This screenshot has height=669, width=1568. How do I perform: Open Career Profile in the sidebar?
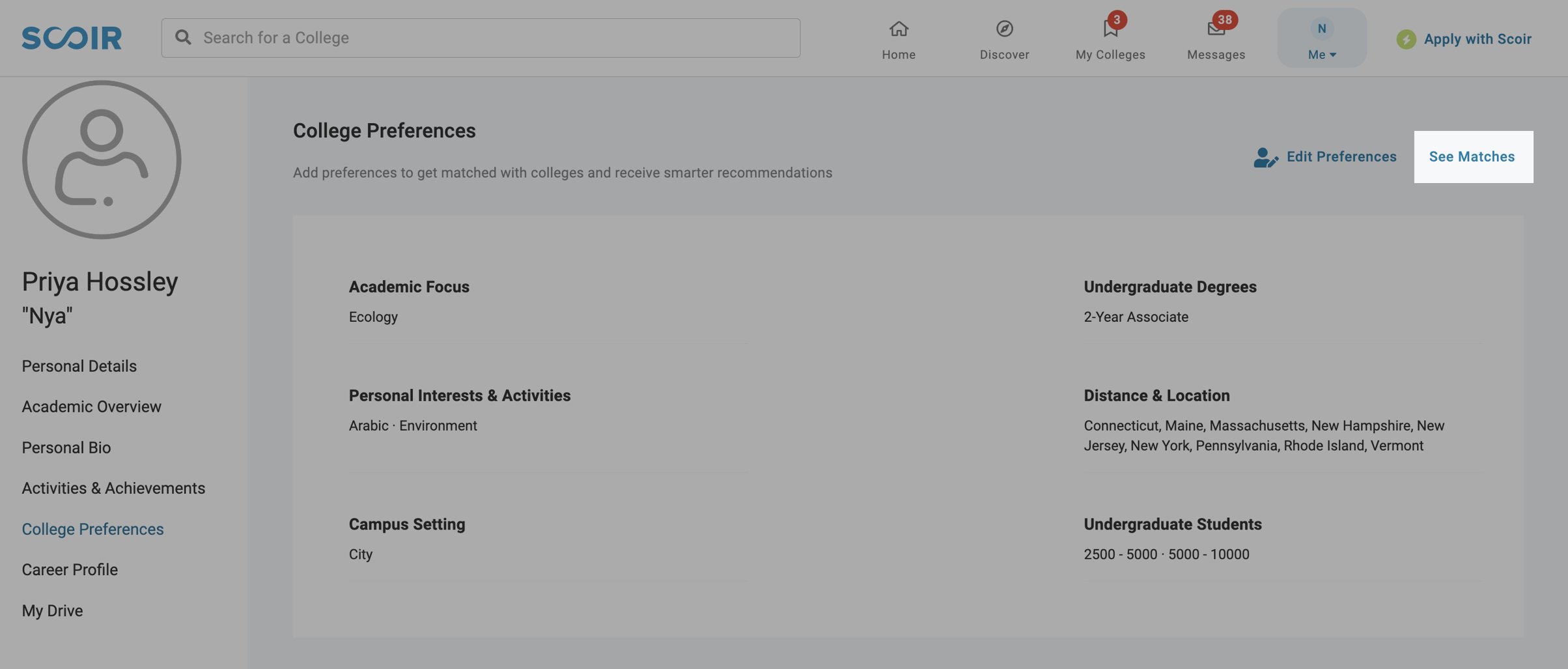(70, 569)
